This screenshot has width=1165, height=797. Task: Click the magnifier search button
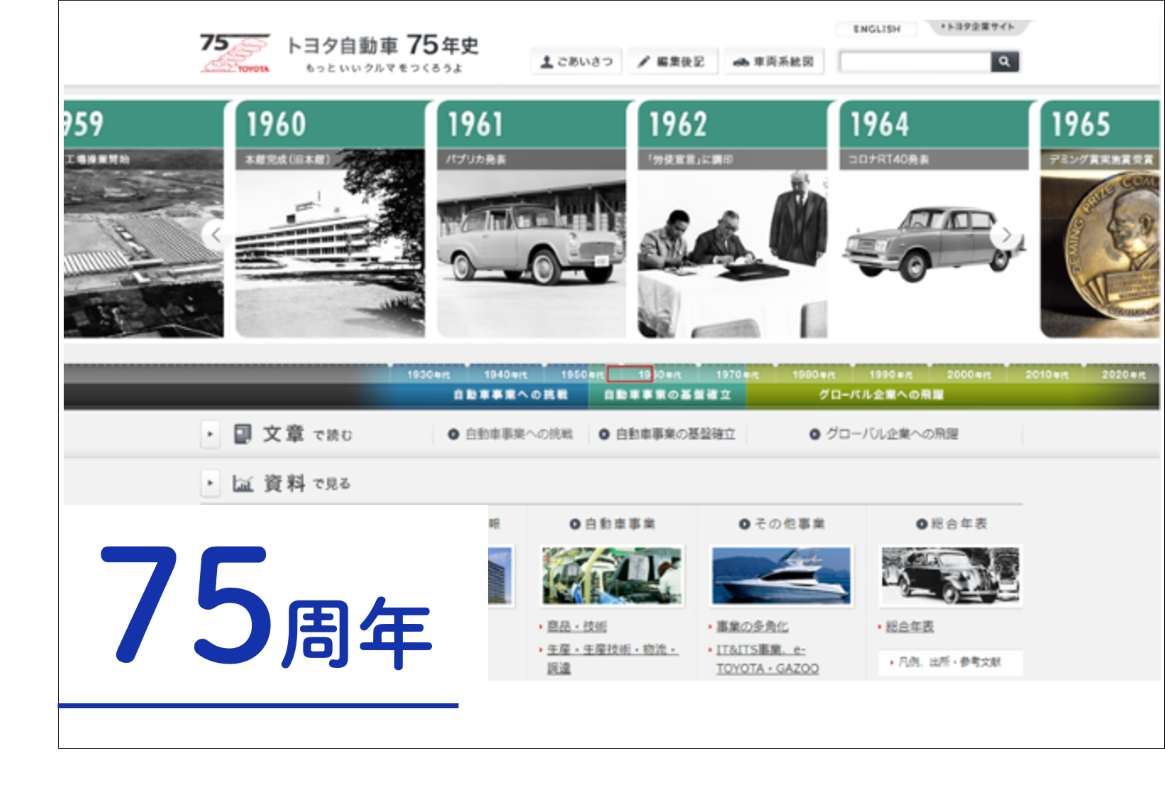point(1005,62)
